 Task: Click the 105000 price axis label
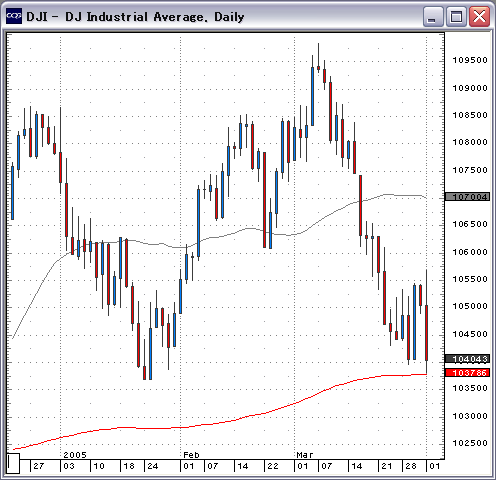click(470, 306)
